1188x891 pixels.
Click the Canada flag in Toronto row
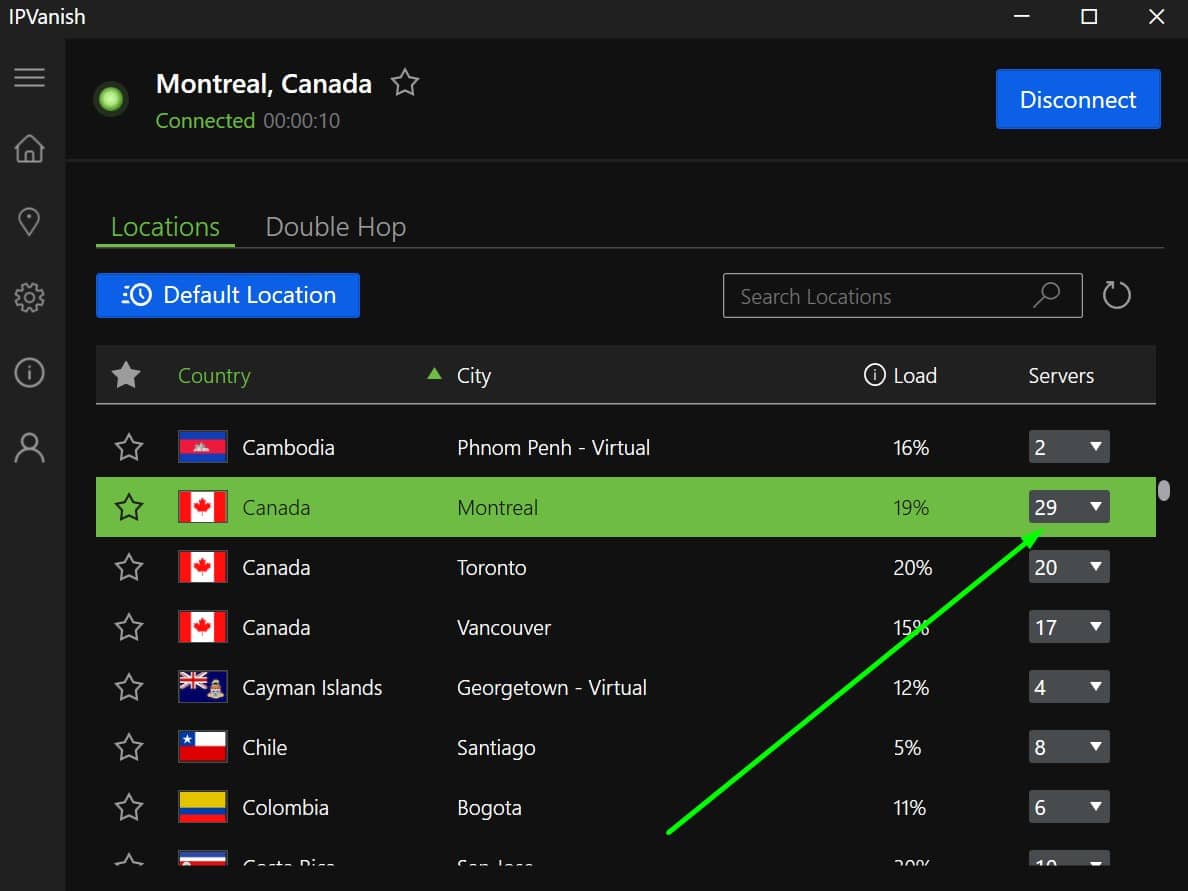[x=202, y=567]
